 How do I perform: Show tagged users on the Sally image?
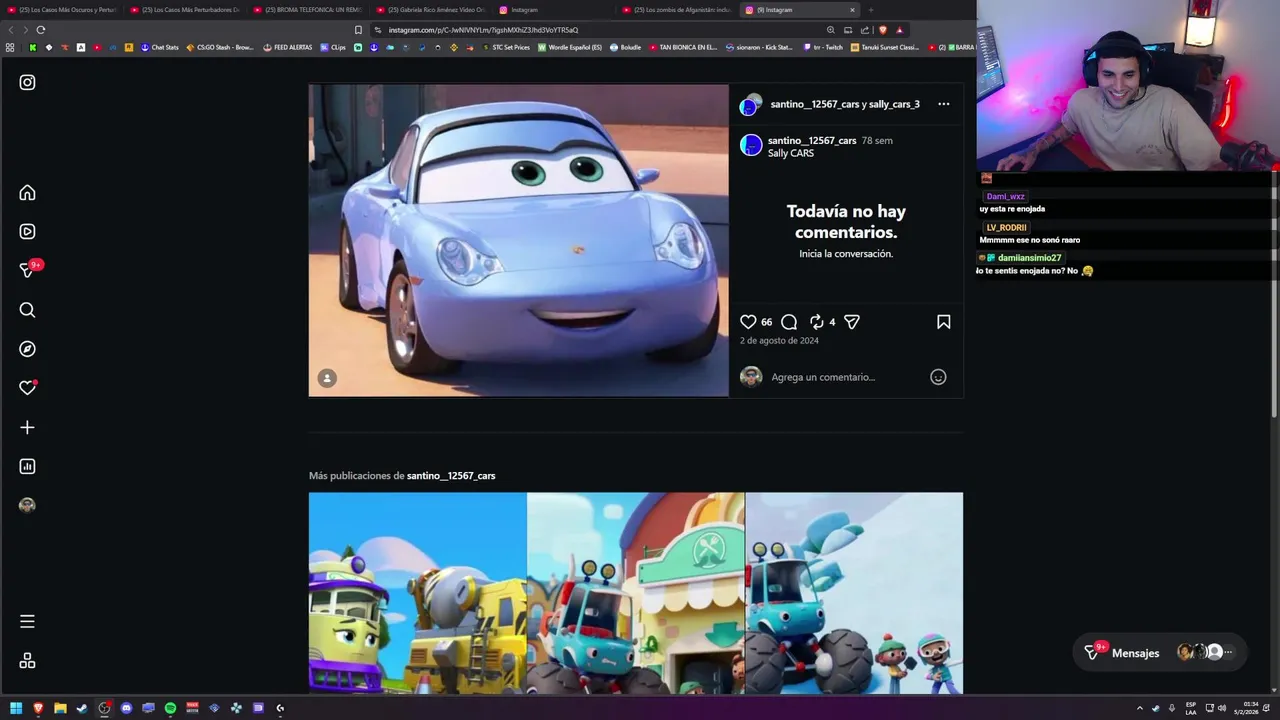(x=327, y=378)
